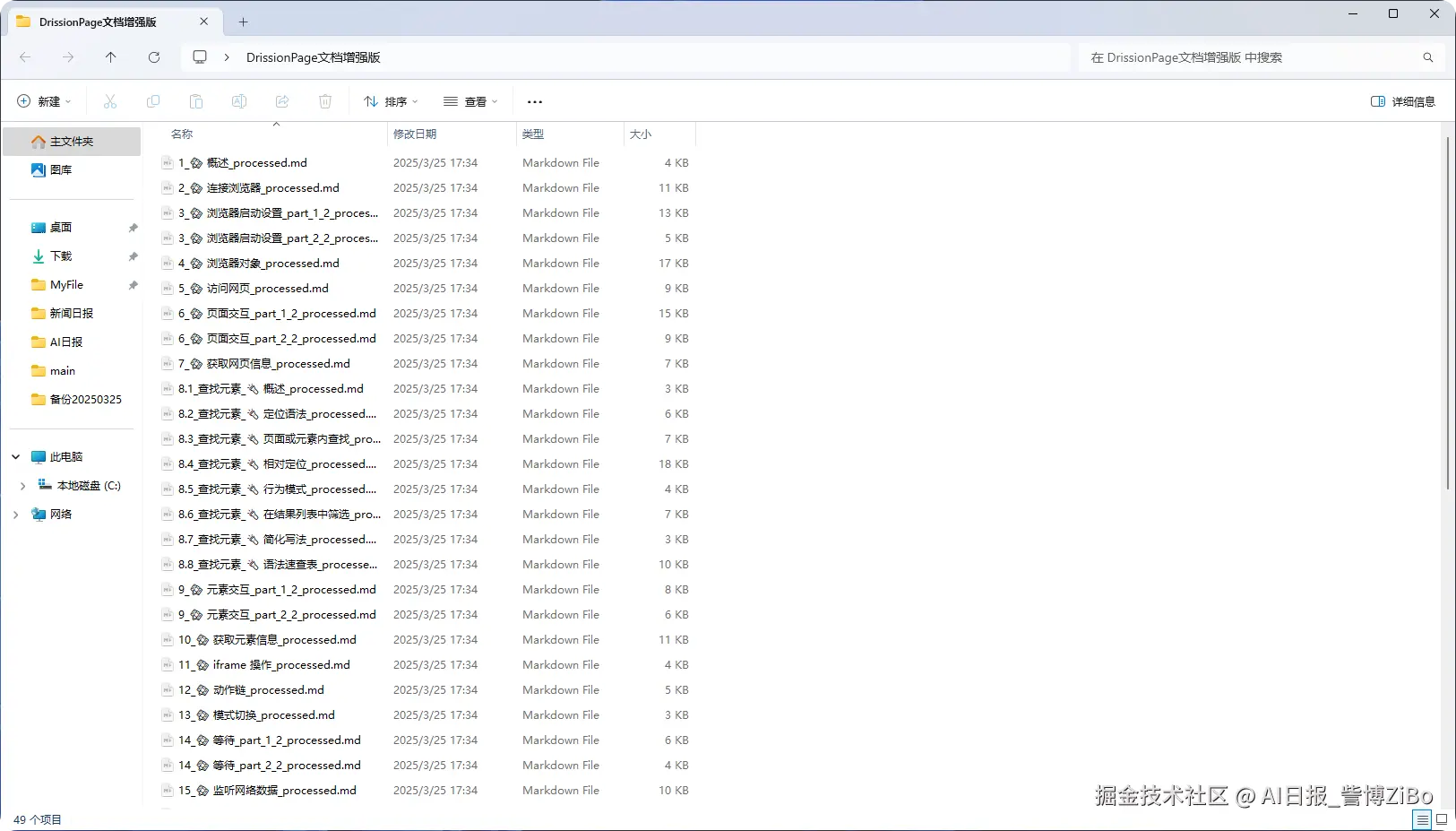The width and height of the screenshot is (1456, 831).
Task: Select file 4_浏览器对象_processed.md
Action: pos(428,264)
